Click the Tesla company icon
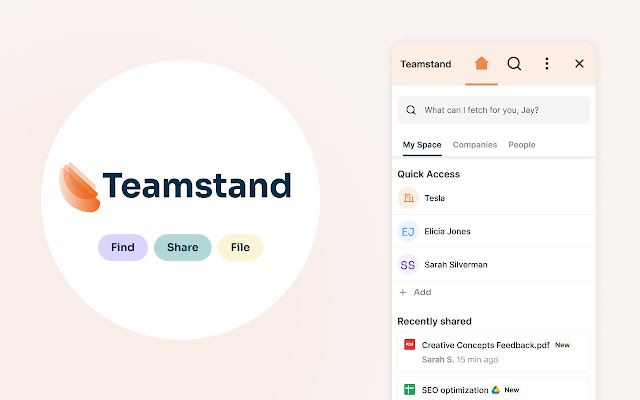The width and height of the screenshot is (640, 400). coord(408,198)
